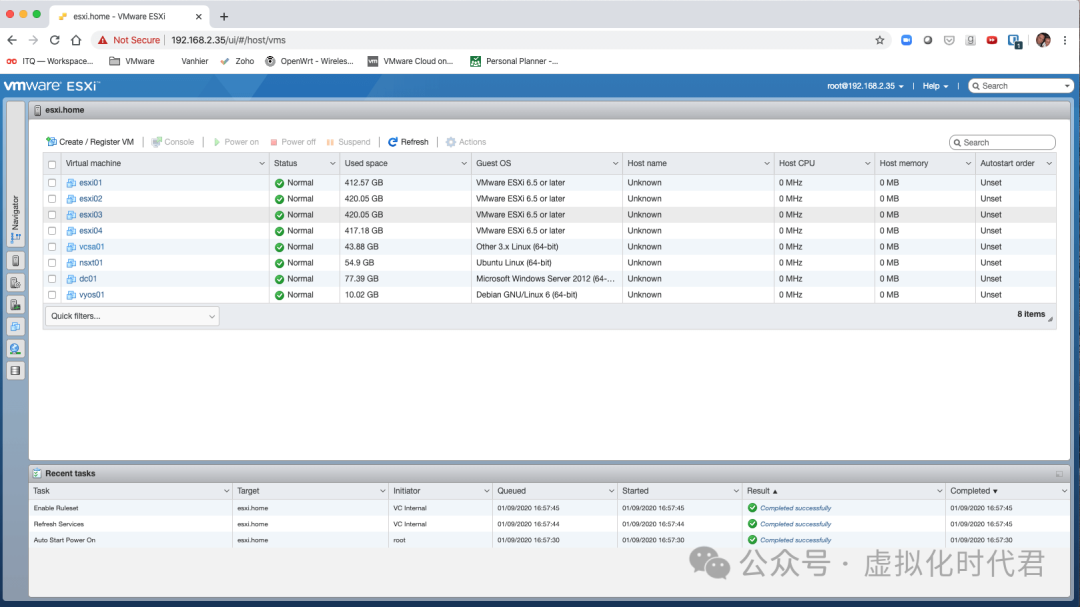Click the Host icon in Navigator sidebar
The width and height of the screenshot is (1080, 607).
tap(15, 260)
